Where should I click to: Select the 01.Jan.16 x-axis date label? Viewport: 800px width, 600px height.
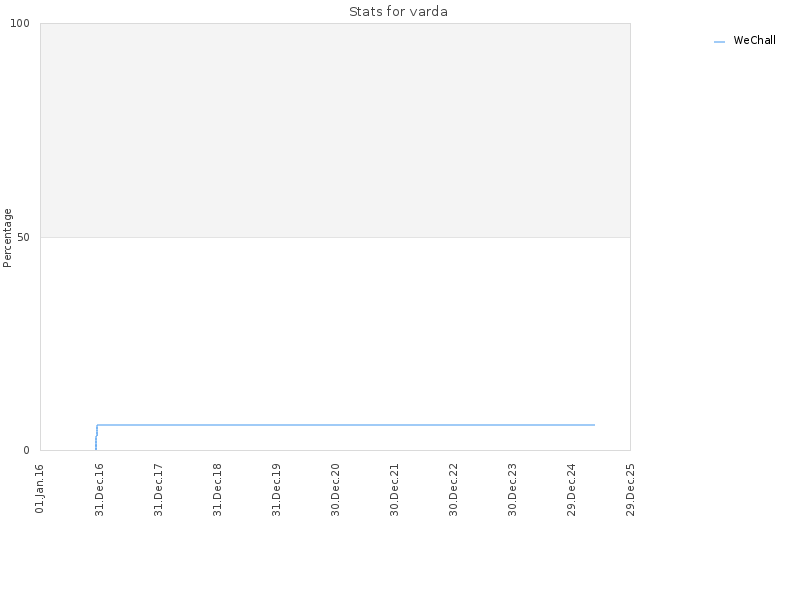coord(40,488)
